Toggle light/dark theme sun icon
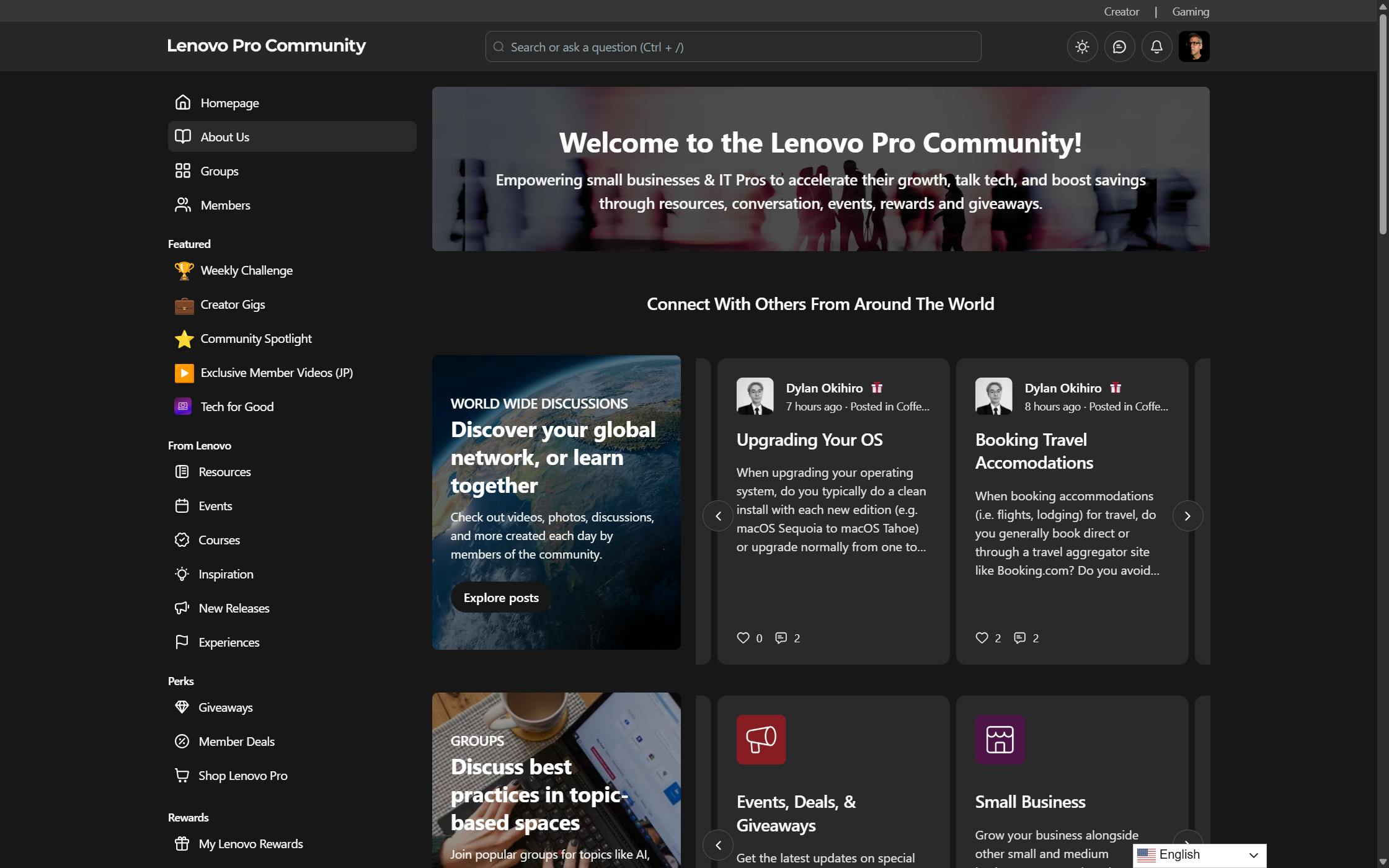 coord(1082,46)
